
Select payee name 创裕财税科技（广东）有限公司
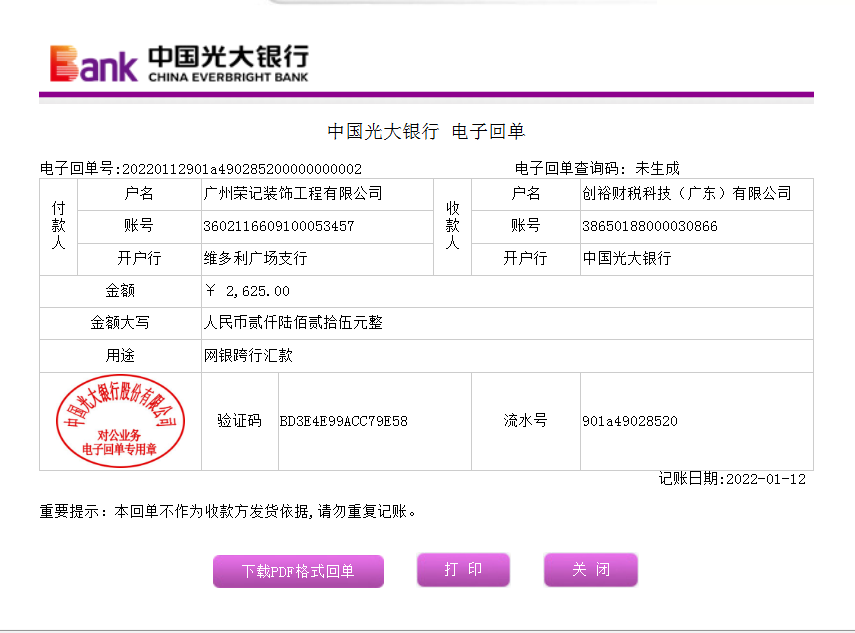(687, 194)
